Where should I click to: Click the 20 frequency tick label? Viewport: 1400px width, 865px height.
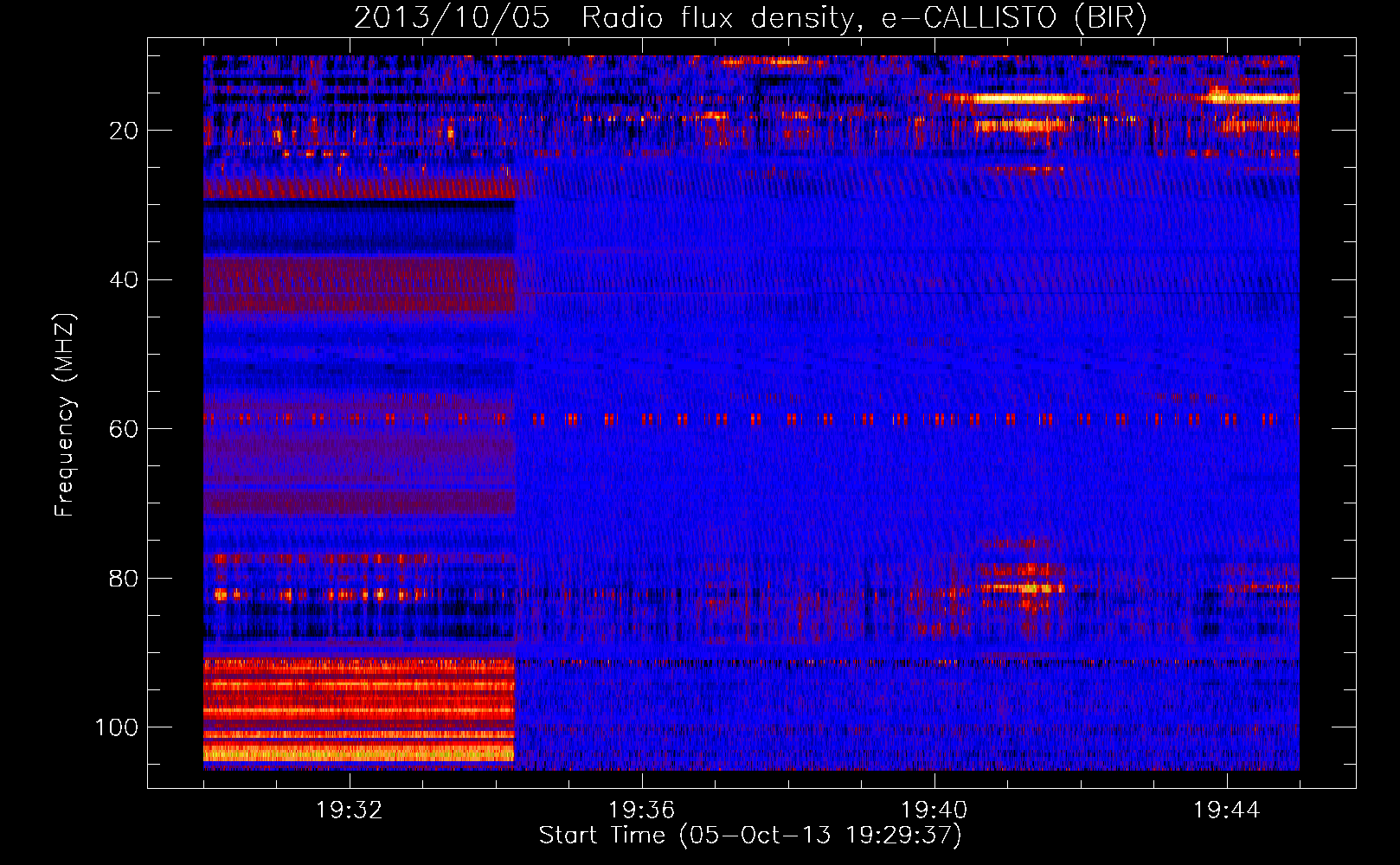[125, 131]
